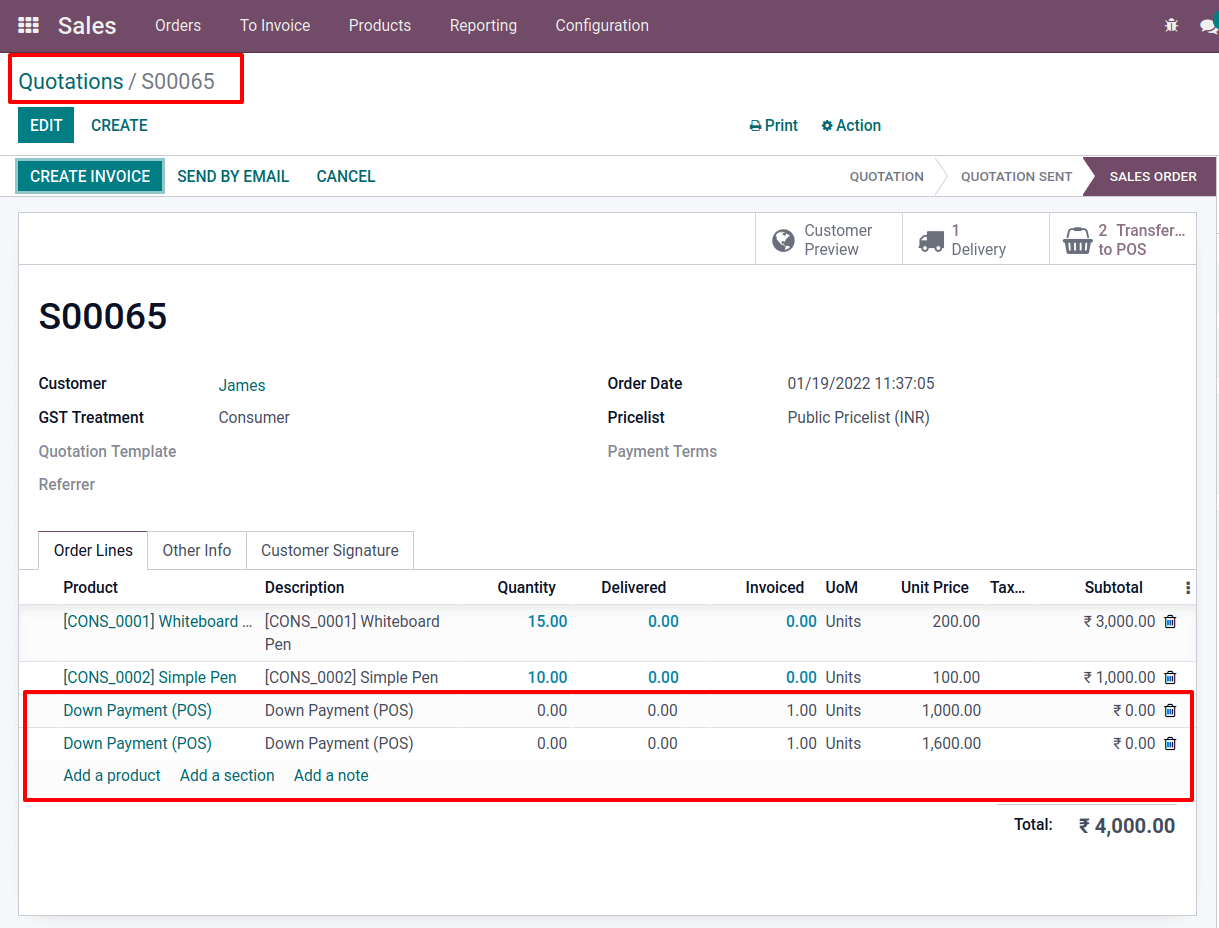
Task: Open the Reporting menu
Action: (483, 25)
